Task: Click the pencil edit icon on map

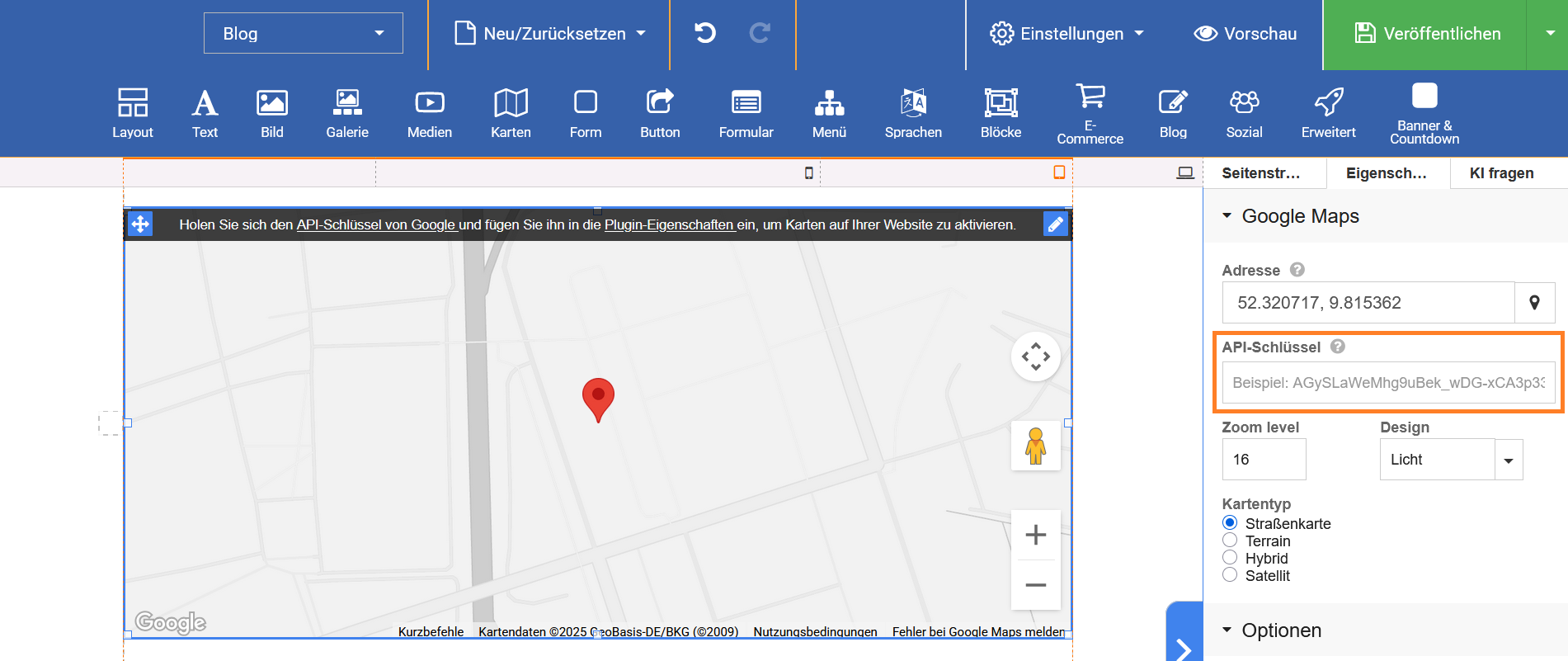Action: point(1055,224)
